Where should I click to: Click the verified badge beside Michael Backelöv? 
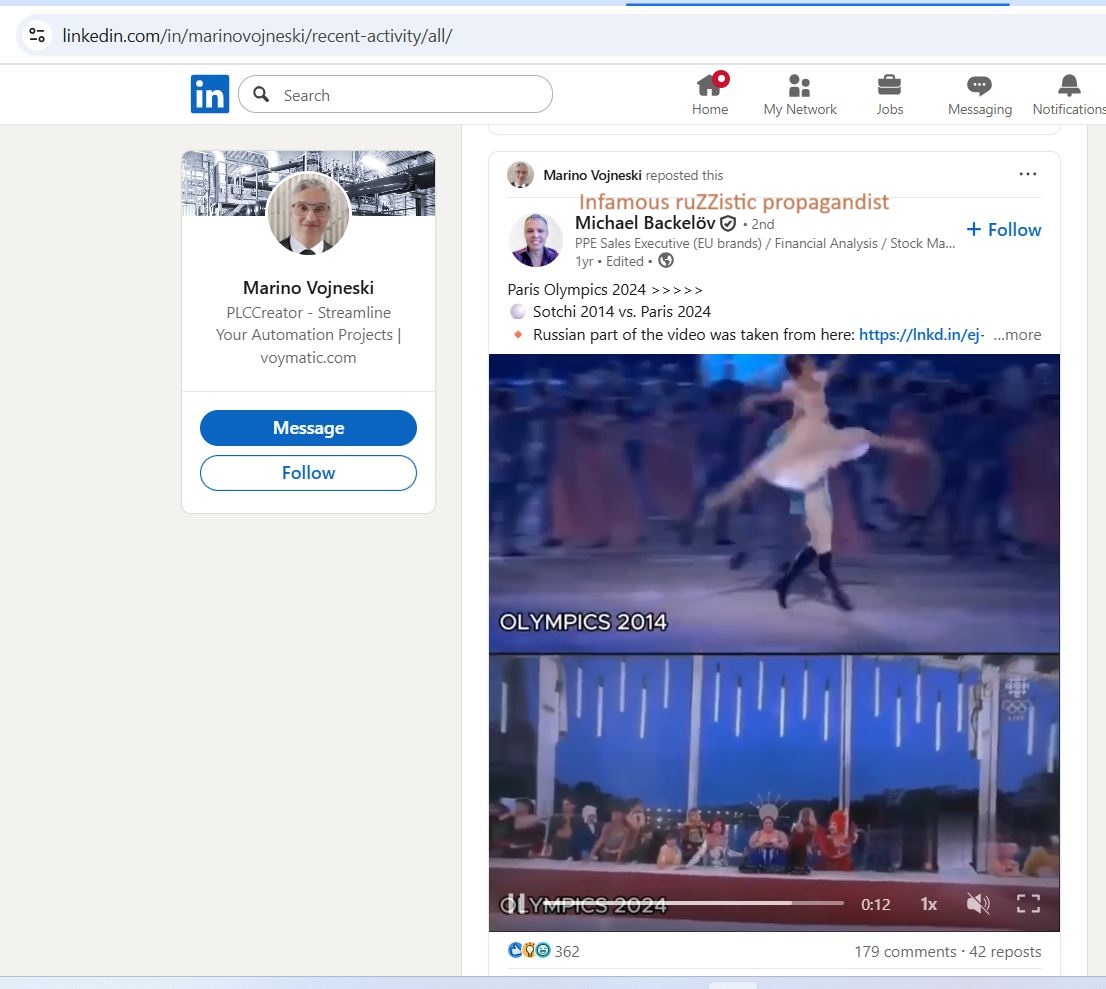point(728,224)
